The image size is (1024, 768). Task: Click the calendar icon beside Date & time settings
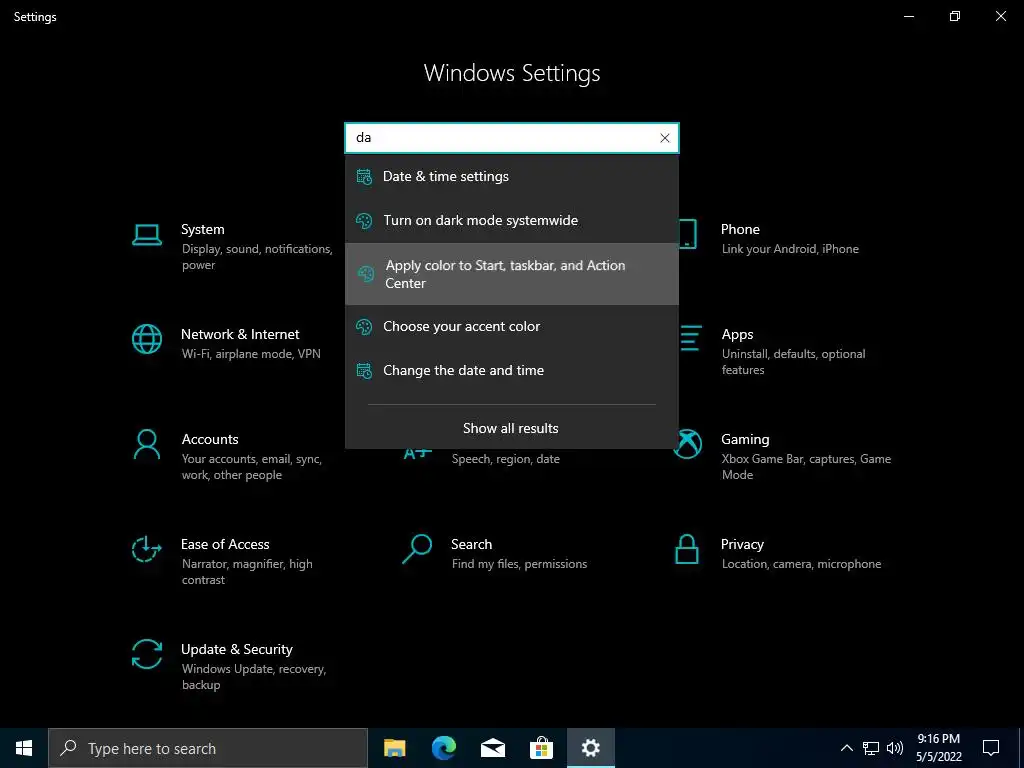pos(364,176)
